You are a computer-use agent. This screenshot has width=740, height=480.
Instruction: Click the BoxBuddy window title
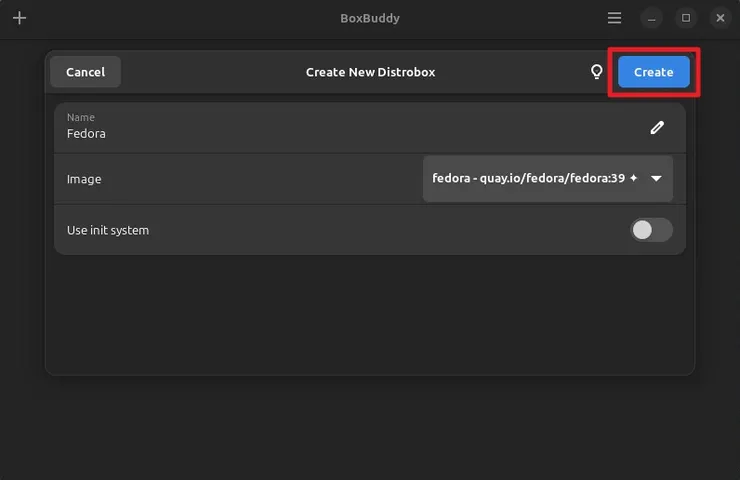pos(369,18)
